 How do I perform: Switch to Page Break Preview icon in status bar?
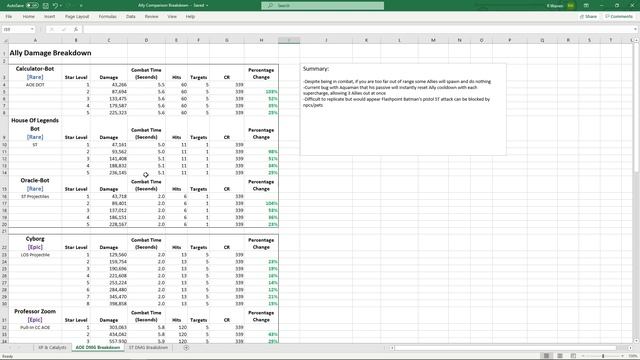(573, 356)
